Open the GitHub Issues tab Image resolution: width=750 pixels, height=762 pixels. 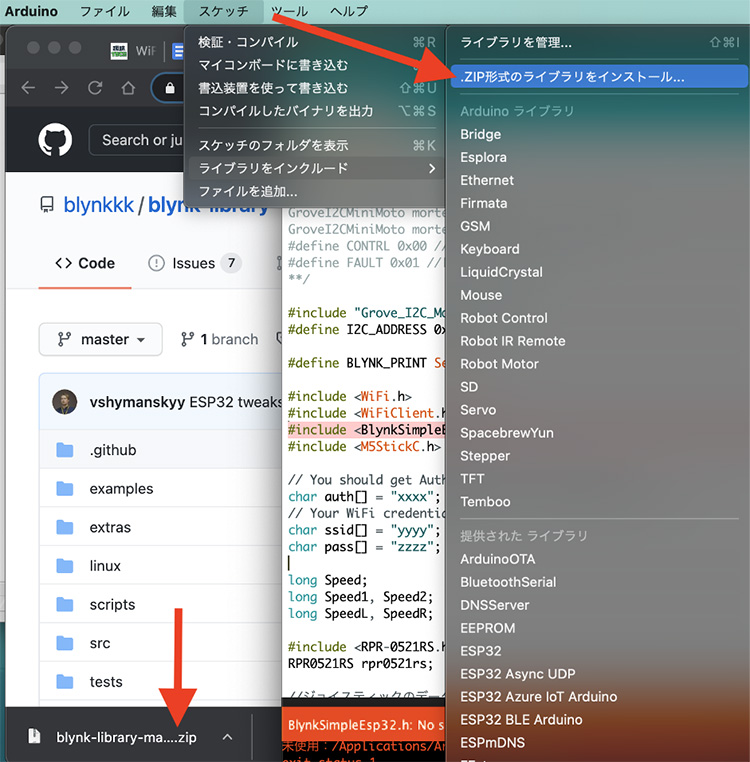(194, 263)
